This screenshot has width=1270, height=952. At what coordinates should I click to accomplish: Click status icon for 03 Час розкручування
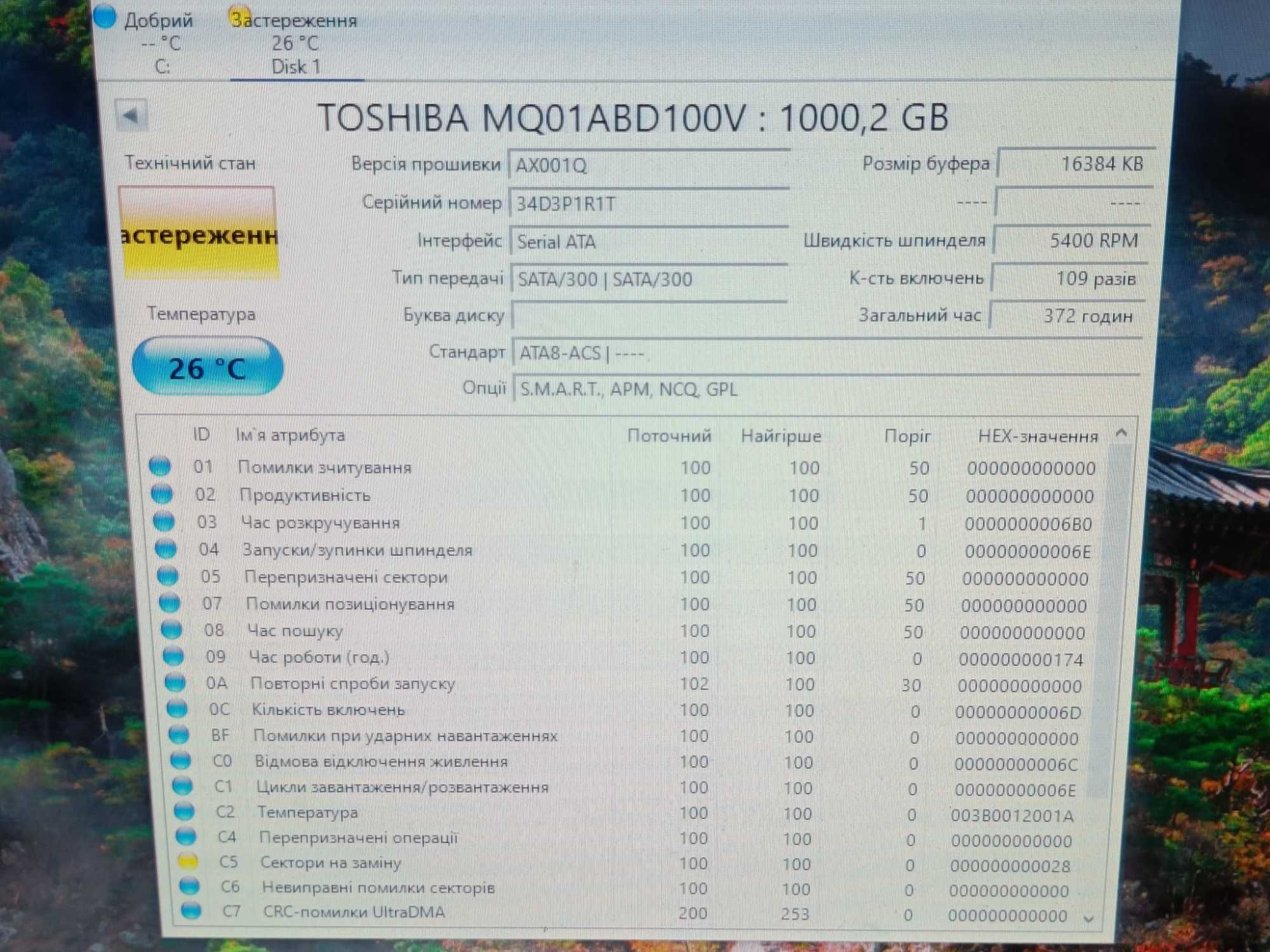tap(164, 521)
